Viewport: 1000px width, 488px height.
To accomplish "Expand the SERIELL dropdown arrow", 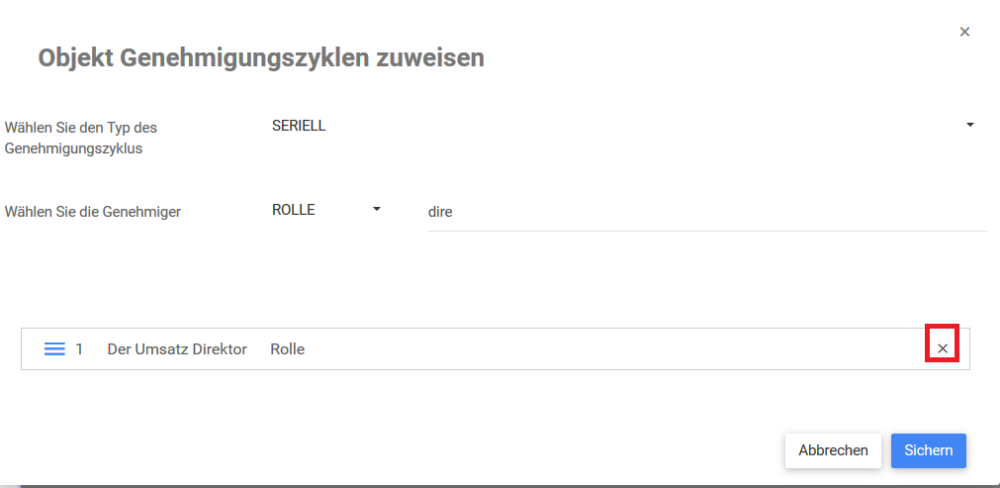I will (x=969, y=126).
